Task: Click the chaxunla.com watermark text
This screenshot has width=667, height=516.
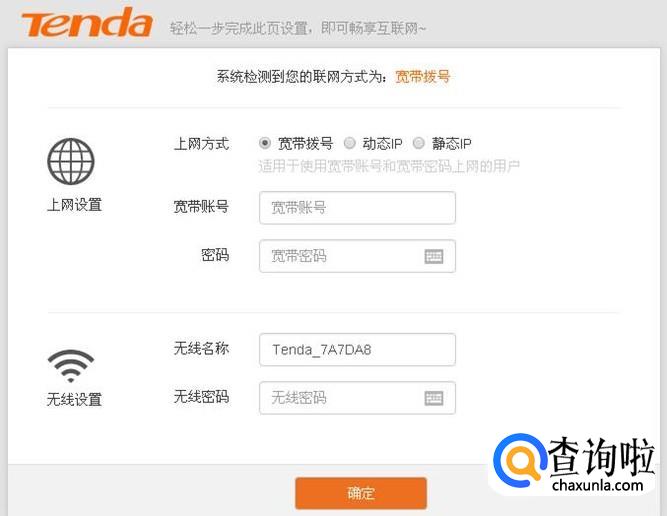Action: click(x=597, y=485)
